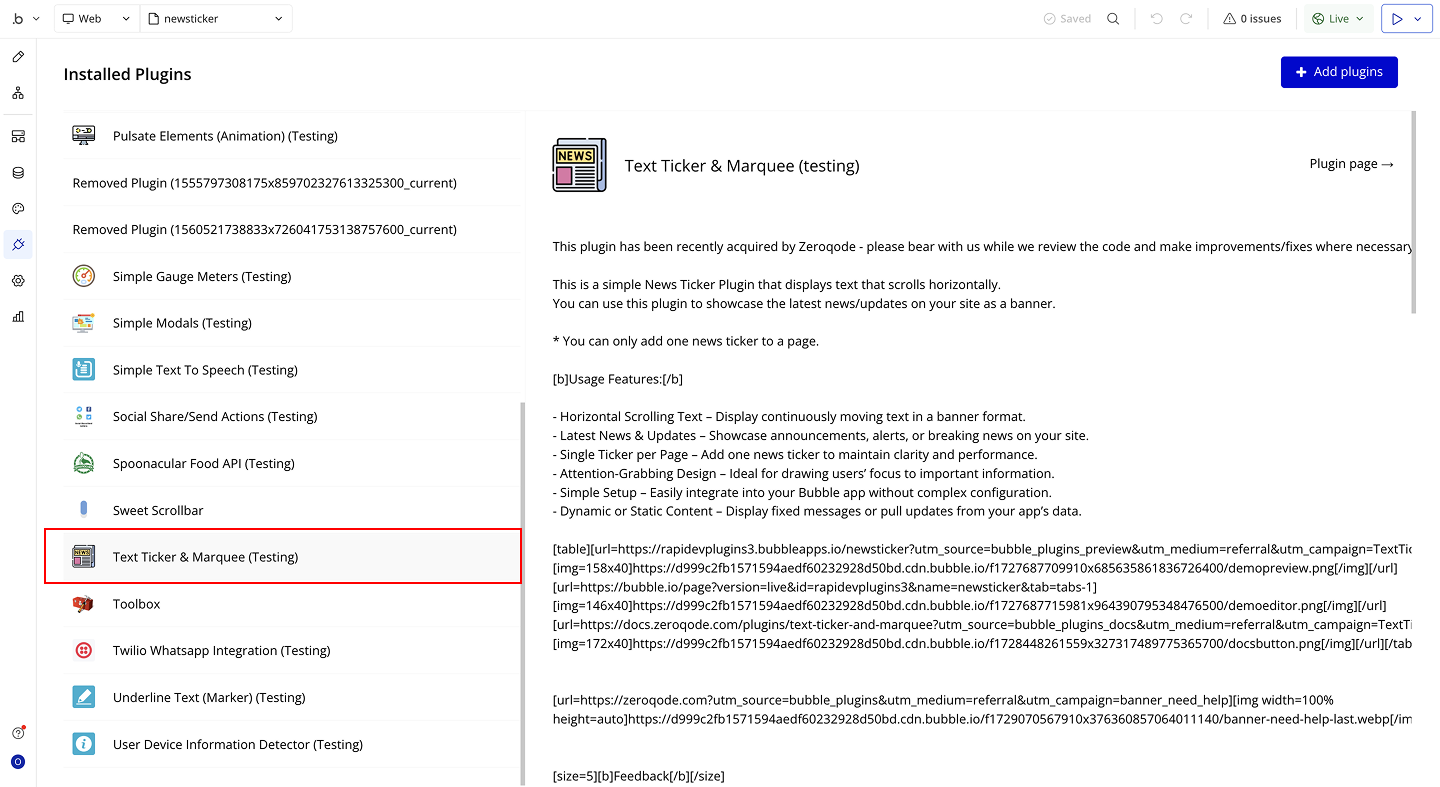
Task: Click the Sweet Scrollbar plugin icon
Action: (x=84, y=510)
